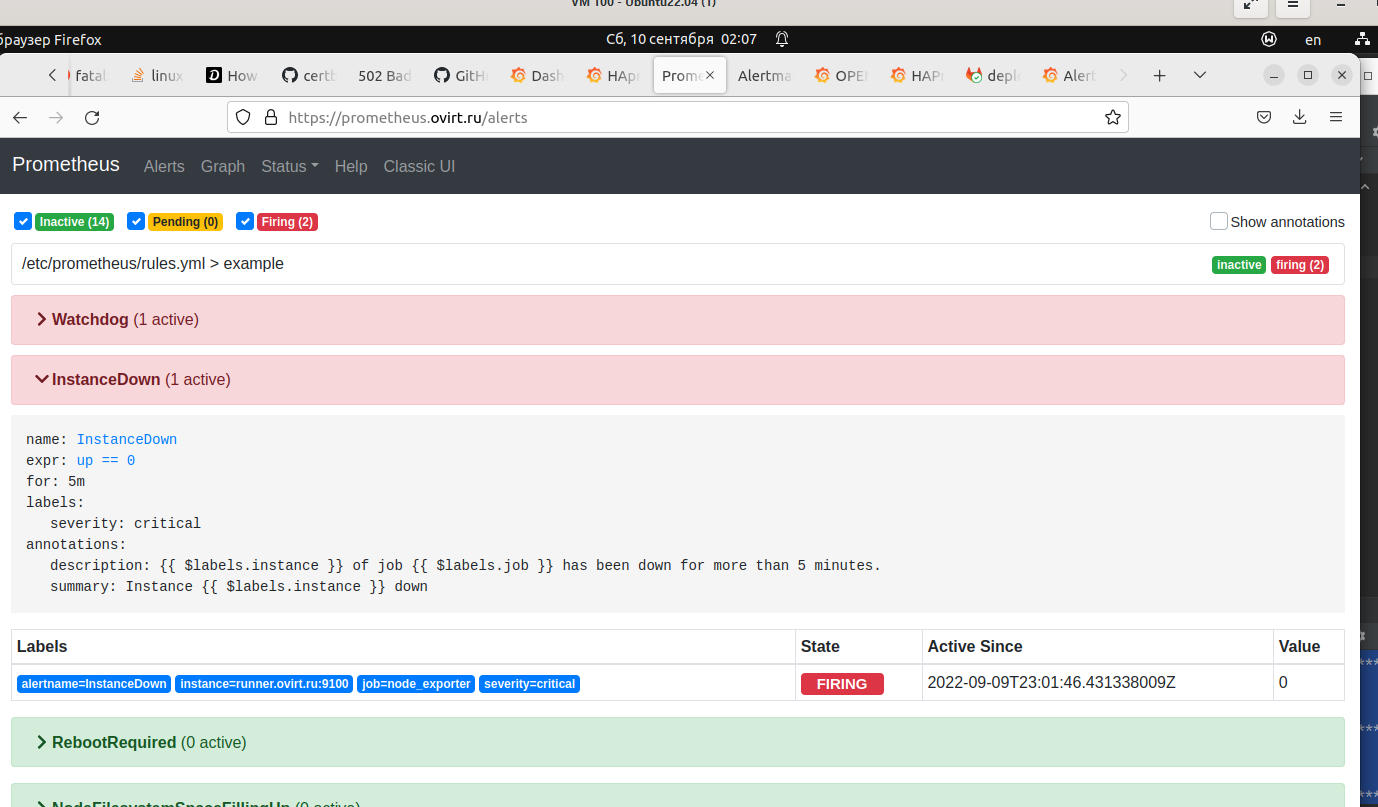Switch to the '502 Bad' tab
Image resolution: width=1378 pixels, height=807 pixels.
pos(384,75)
